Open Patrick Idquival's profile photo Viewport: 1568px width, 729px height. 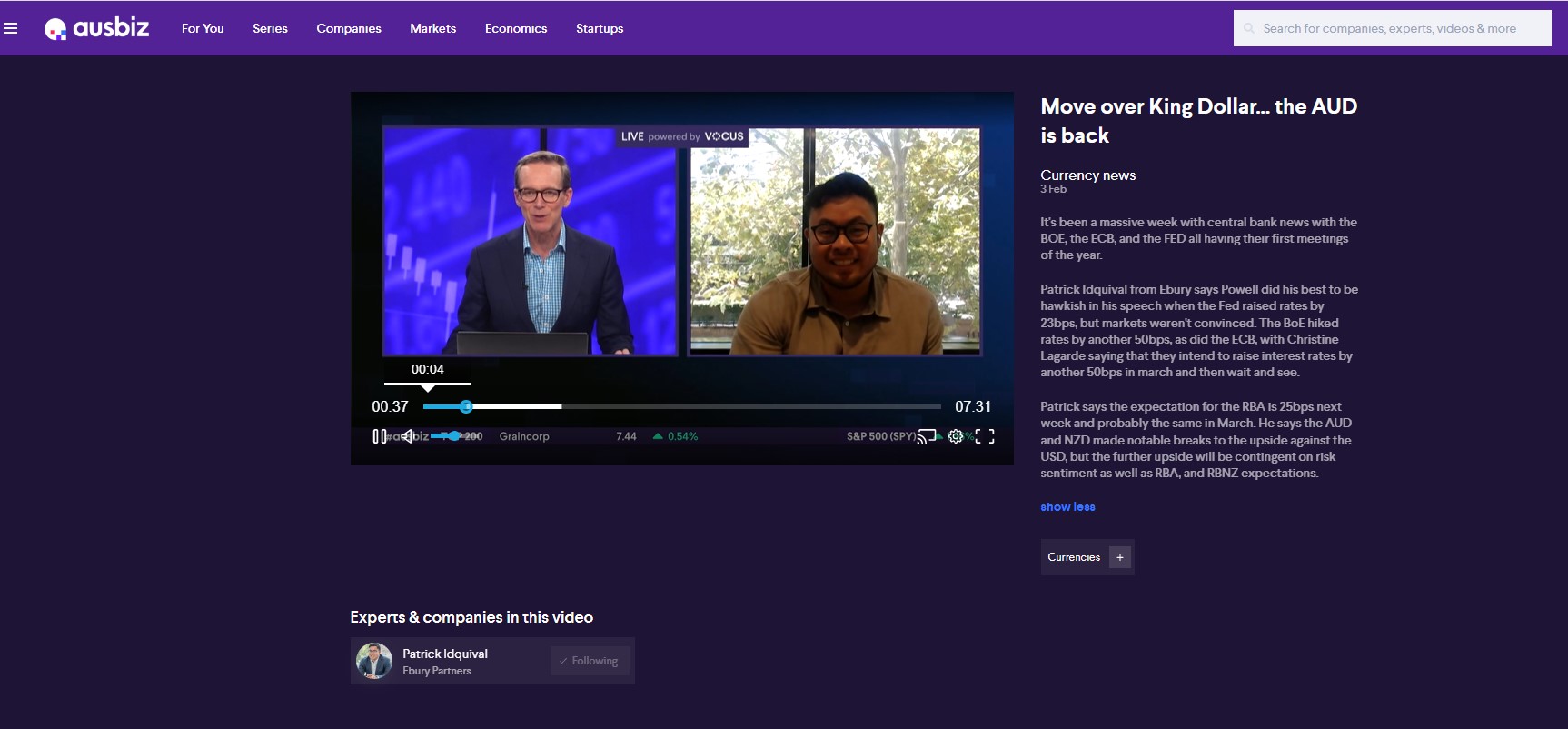pos(374,661)
